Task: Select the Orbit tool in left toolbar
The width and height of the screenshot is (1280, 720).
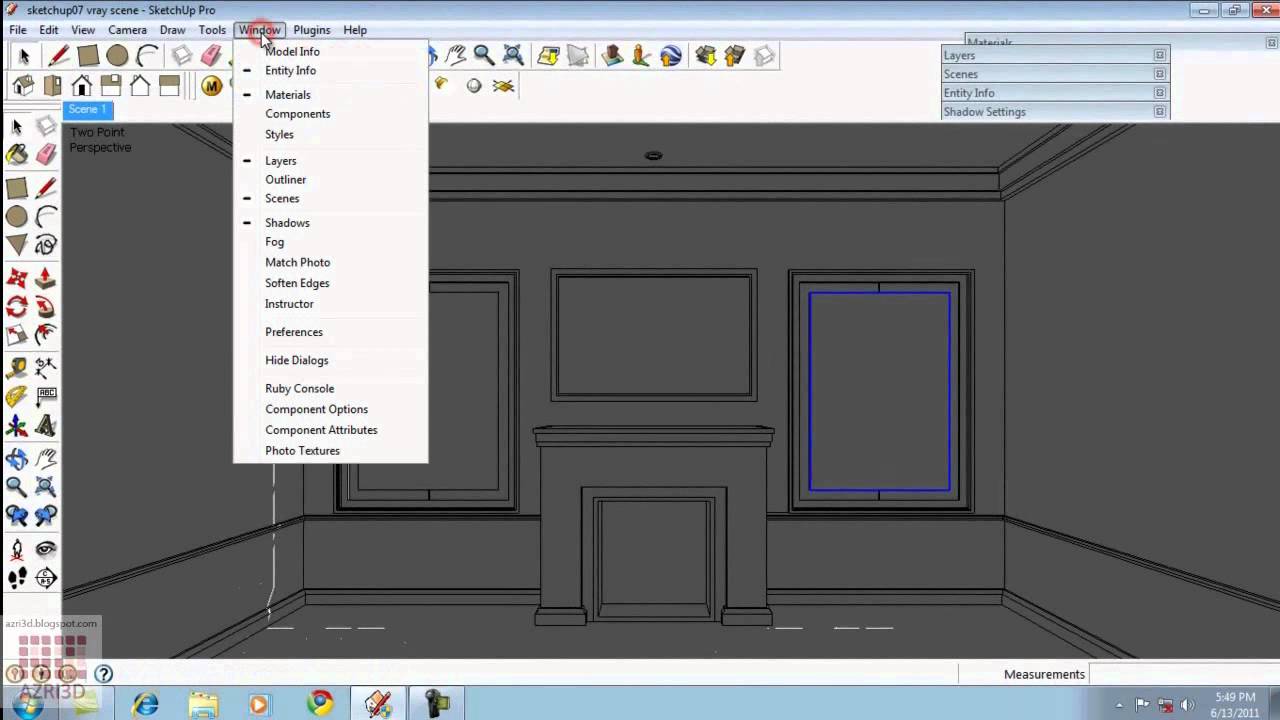Action: click(x=17, y=459)
